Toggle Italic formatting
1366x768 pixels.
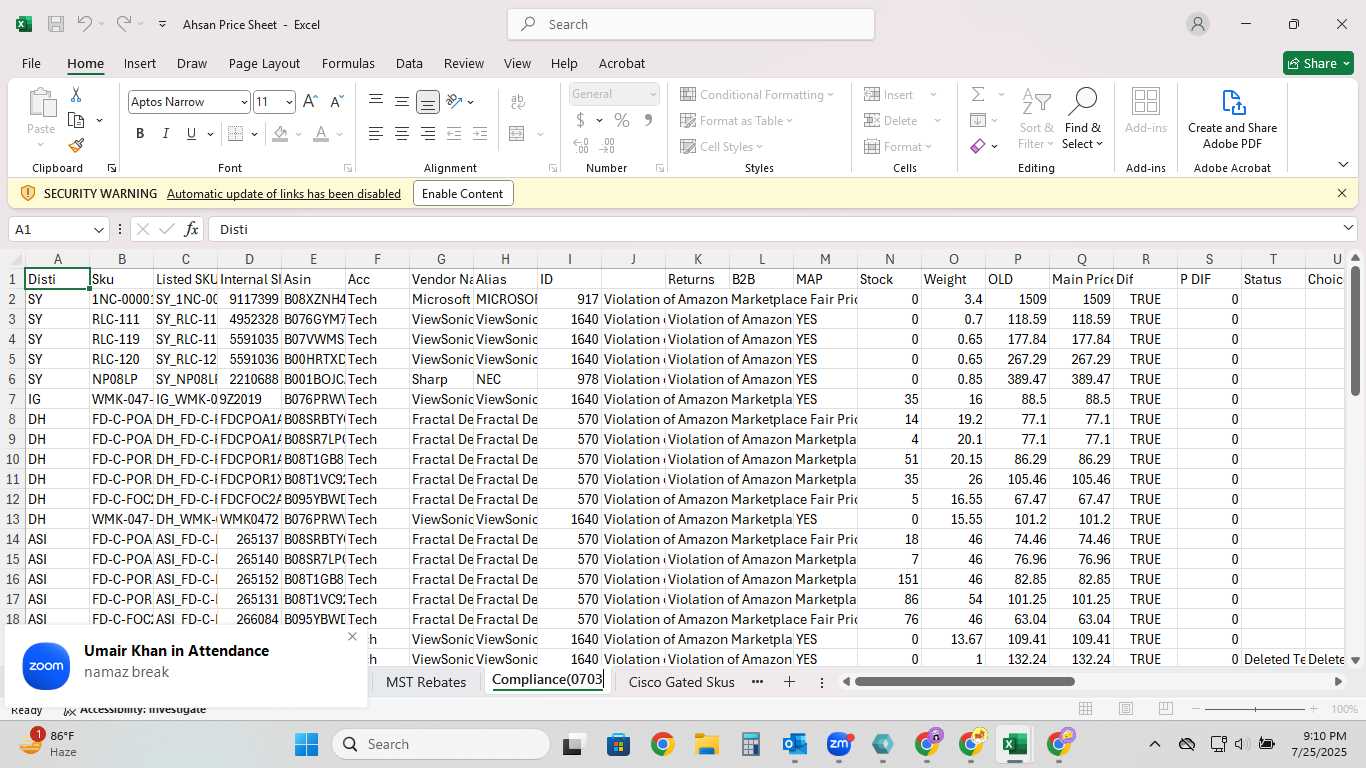(x=165, y=134)
